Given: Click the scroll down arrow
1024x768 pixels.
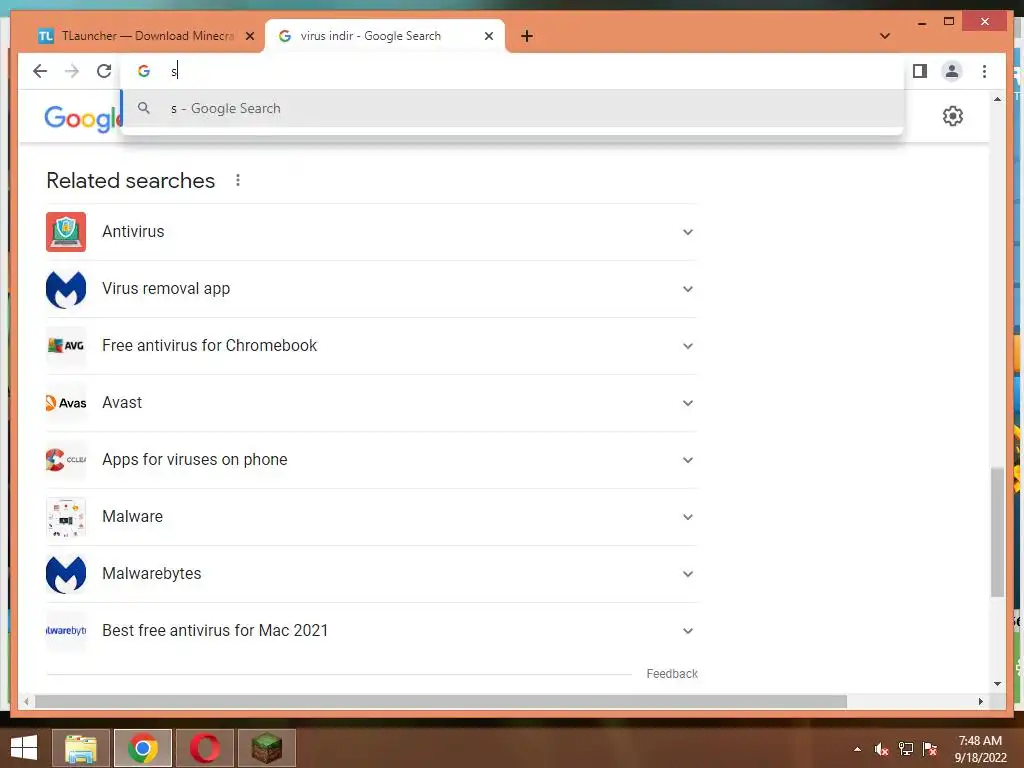Looking at the screenshot, I should [x=997, y=684].
